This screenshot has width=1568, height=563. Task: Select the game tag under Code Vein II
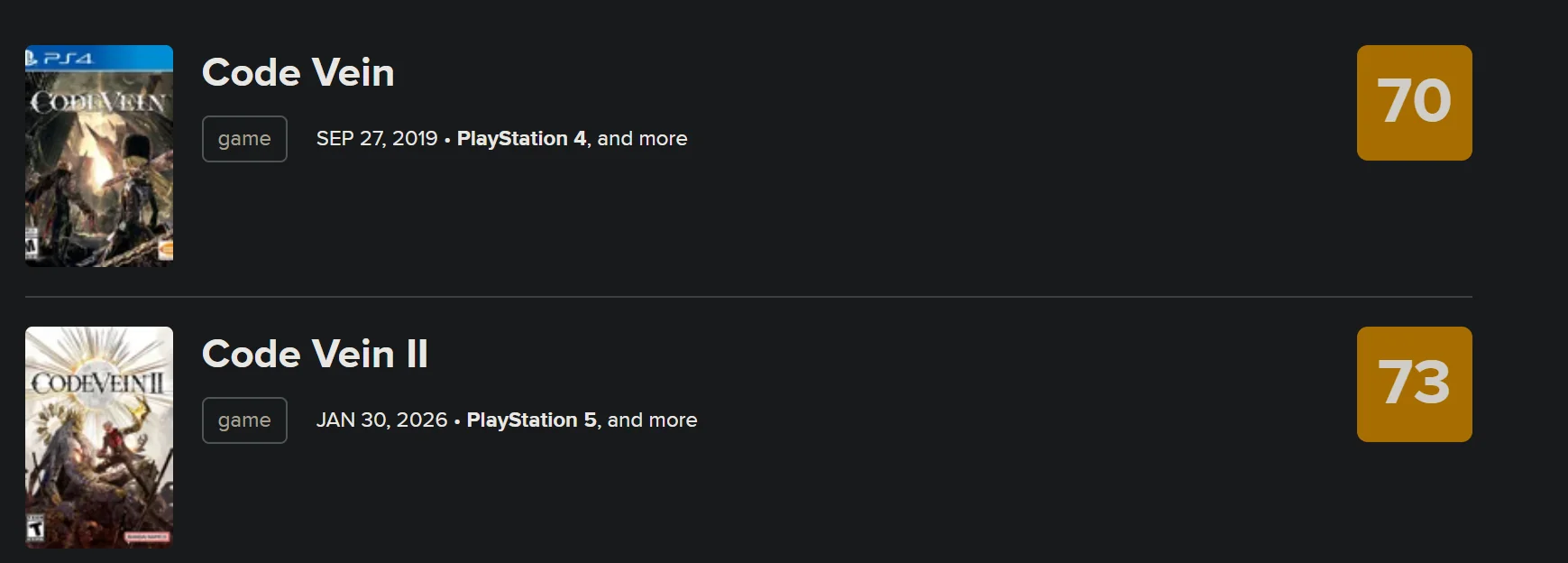tap(244, 420)
